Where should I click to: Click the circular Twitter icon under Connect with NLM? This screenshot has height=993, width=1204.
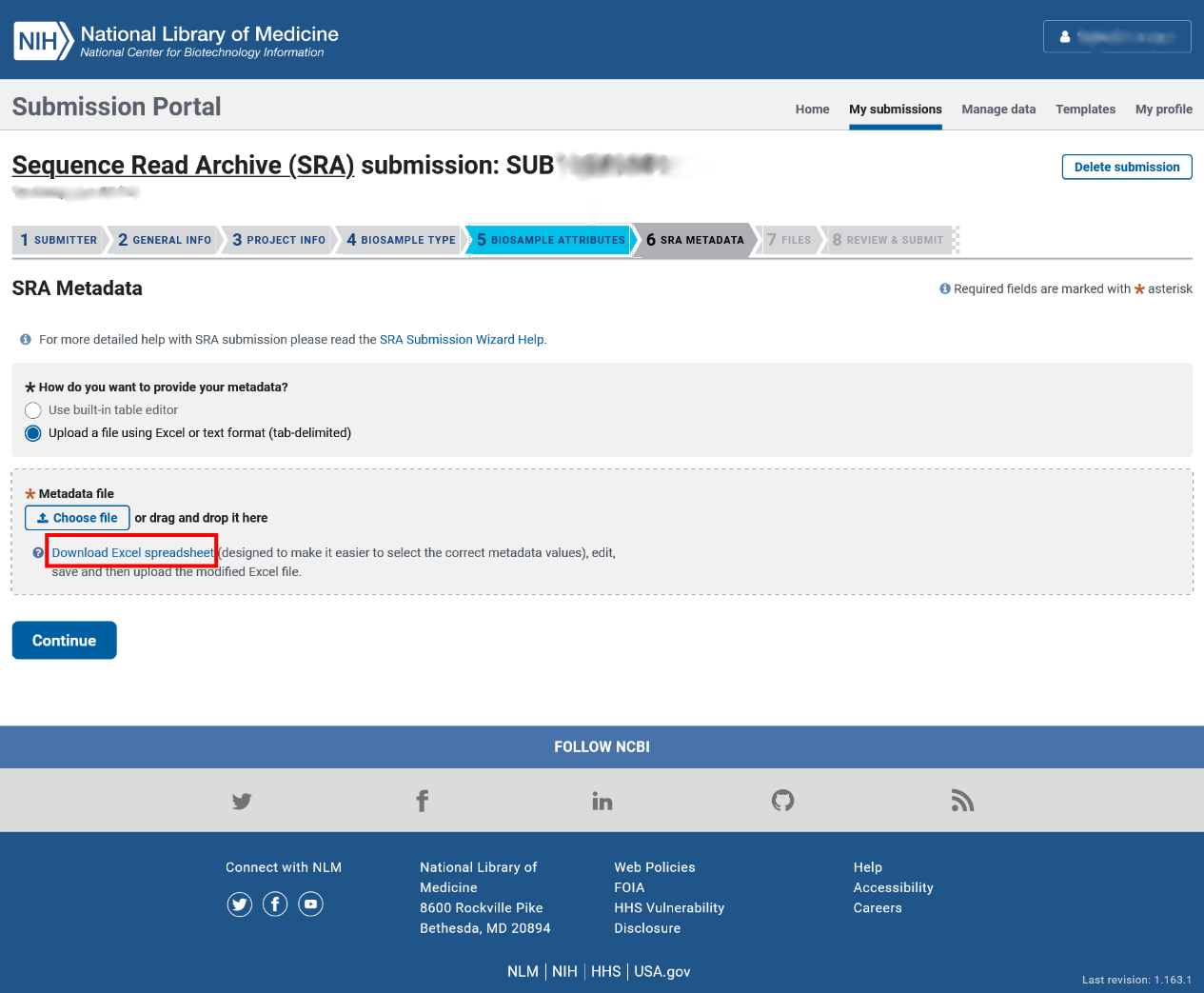coord(239,904)
